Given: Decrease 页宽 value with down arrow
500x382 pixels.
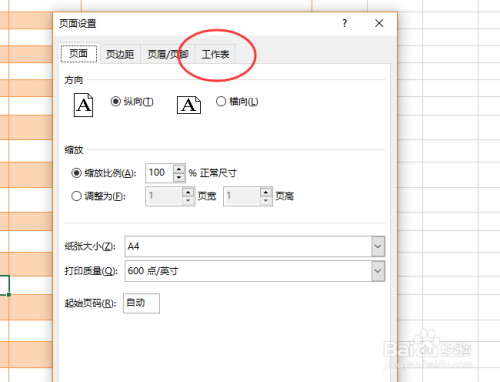Looking at the screenshot, I should point(188,201).
